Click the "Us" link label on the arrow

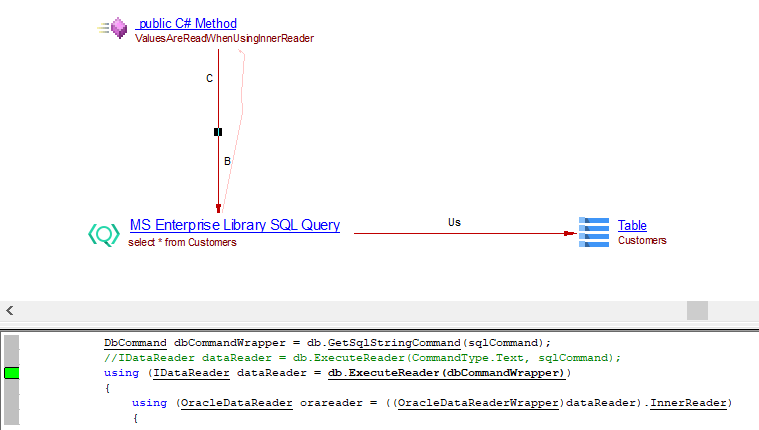coord(454,222)
